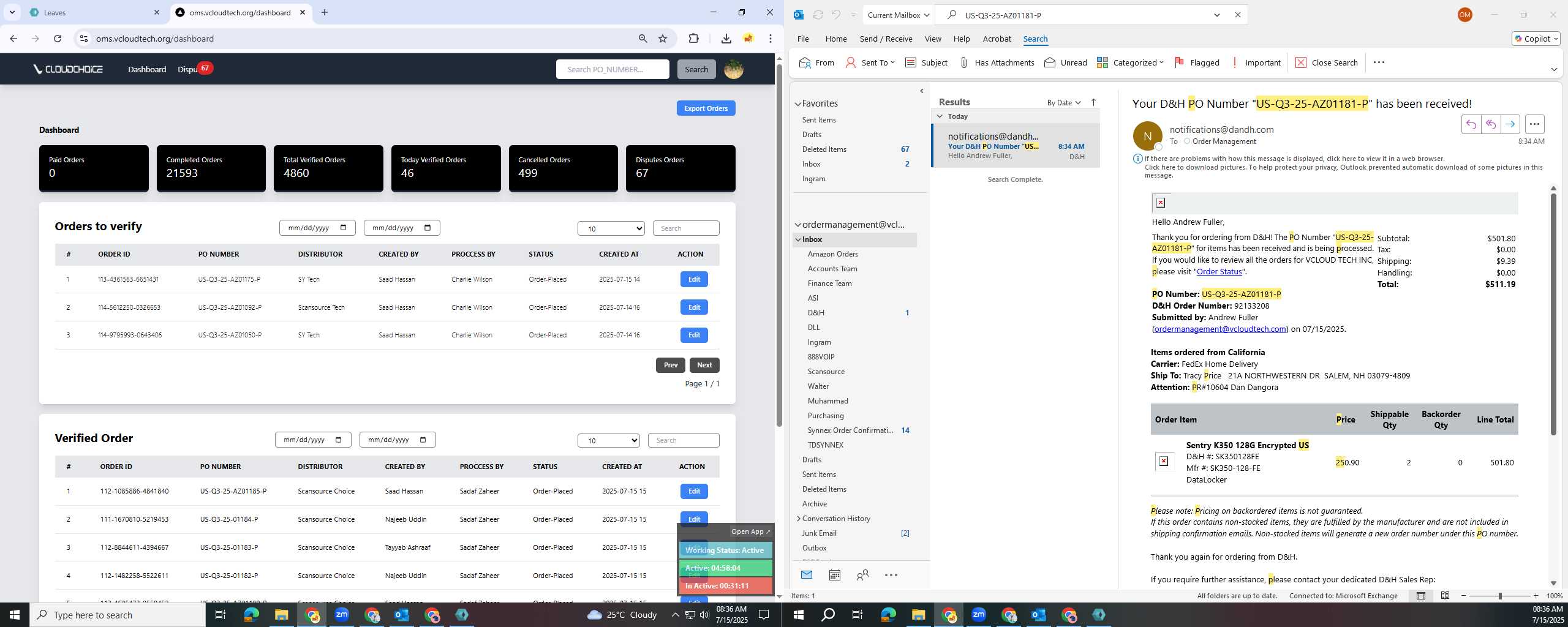Bookmark this page with the star icon
The image size is (1568, 627).
(x=663, y=39)
